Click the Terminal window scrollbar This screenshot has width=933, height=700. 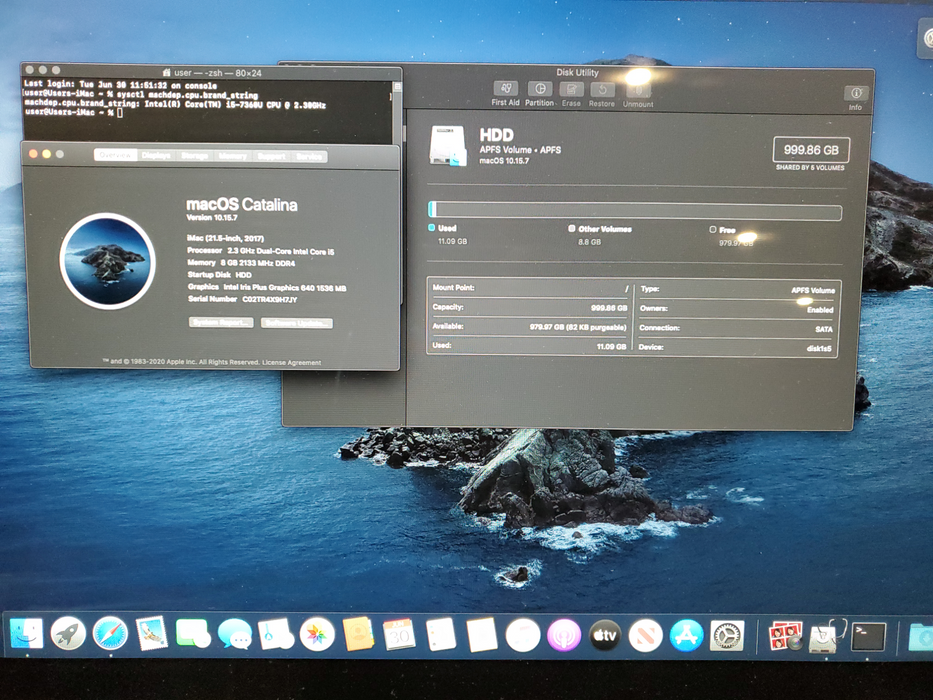coord(397,111)
